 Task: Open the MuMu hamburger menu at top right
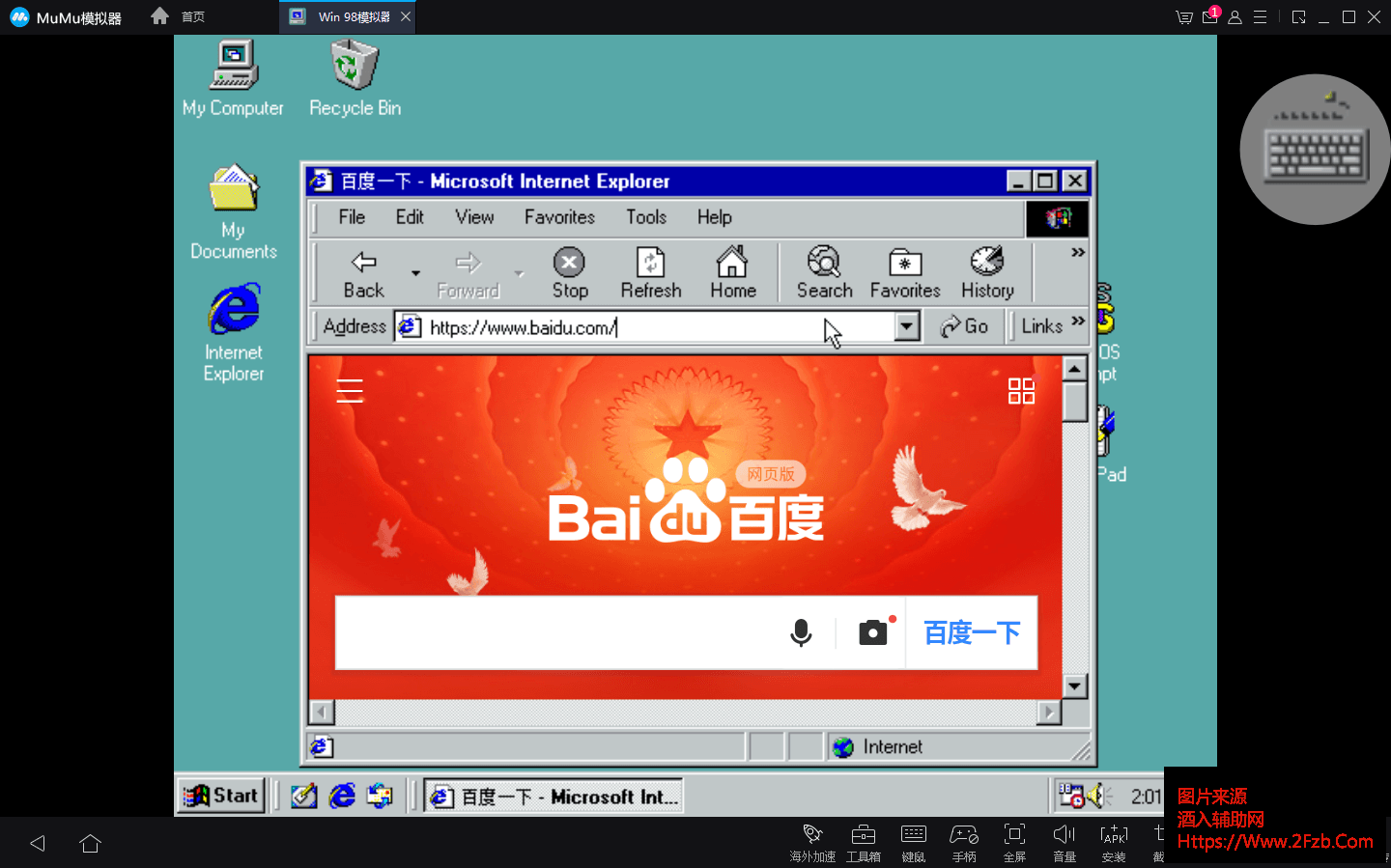[x=1261, y=16]
